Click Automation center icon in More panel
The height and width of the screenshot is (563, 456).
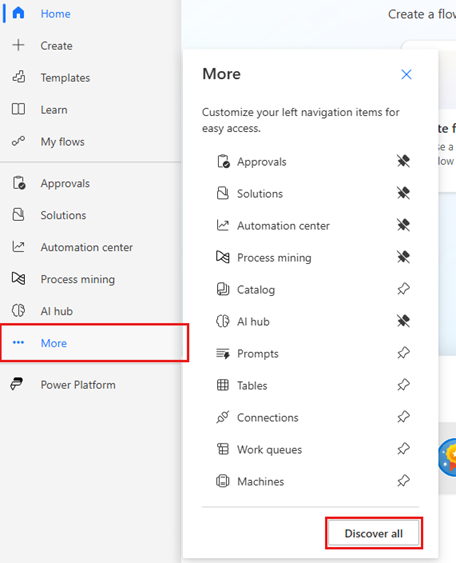[223, 225]
